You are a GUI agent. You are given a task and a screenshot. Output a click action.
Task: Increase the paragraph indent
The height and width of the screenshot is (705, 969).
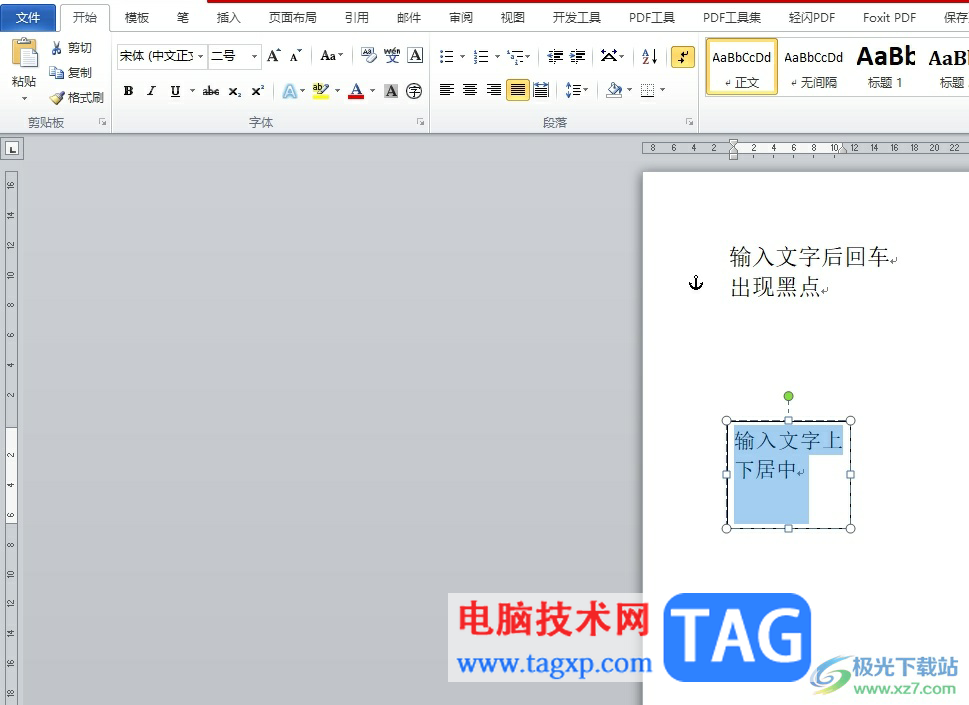(577, 57)
